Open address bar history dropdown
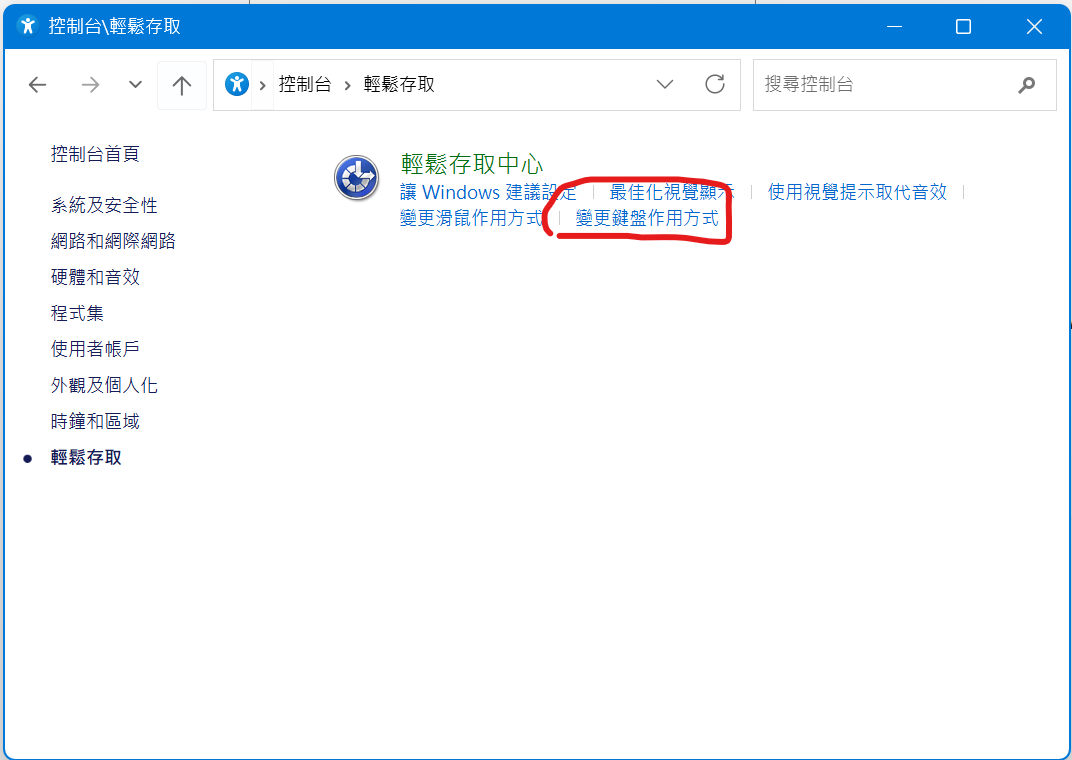The height and width of the screenshot is (760, 1072). 665,85
